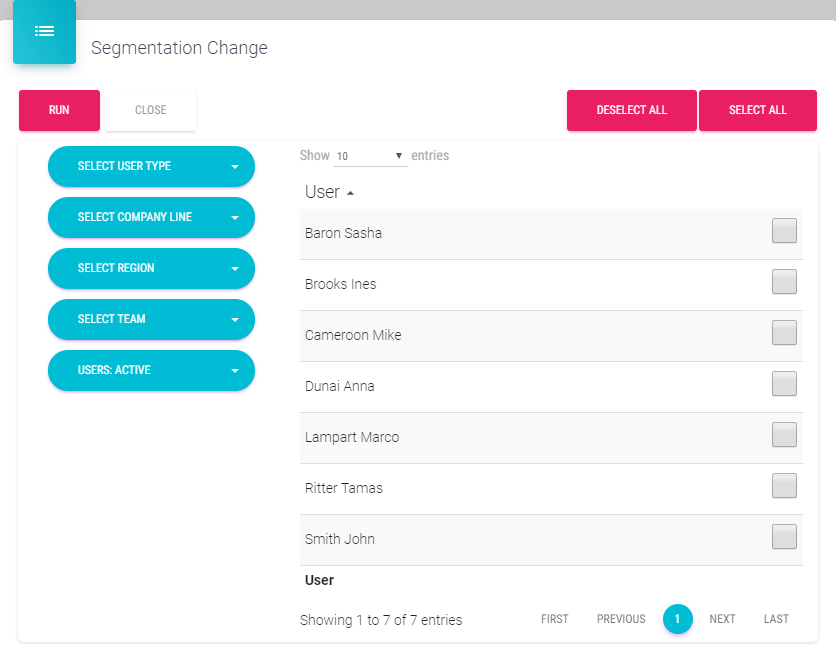Toggle the Smith John checkbox
This screenshot has height=659, width=836.
click(x=784, y=537)
